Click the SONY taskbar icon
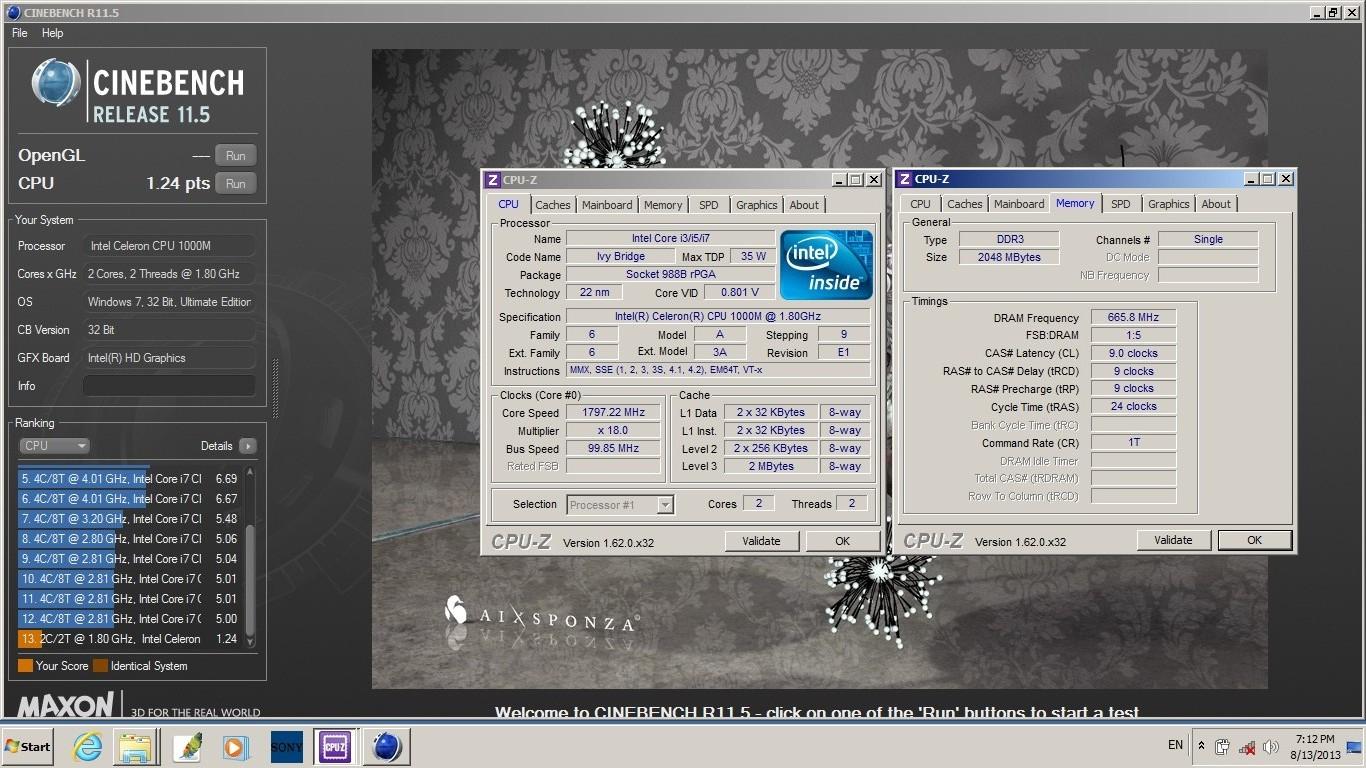This screenshot has height=768, width=1366. pos(286,746)
